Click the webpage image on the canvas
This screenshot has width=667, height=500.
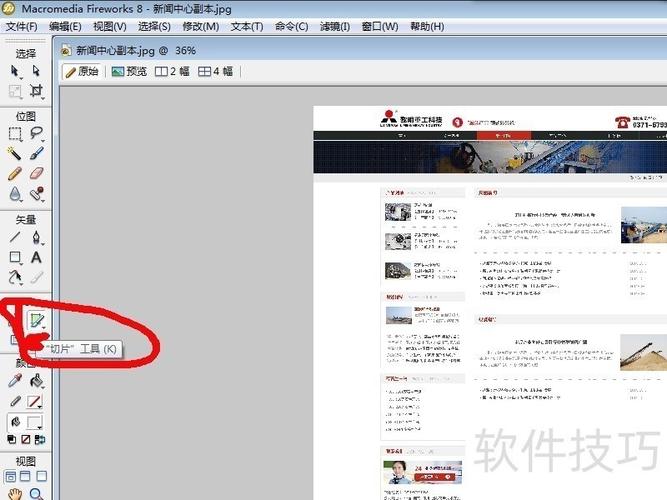click(490, 303)
